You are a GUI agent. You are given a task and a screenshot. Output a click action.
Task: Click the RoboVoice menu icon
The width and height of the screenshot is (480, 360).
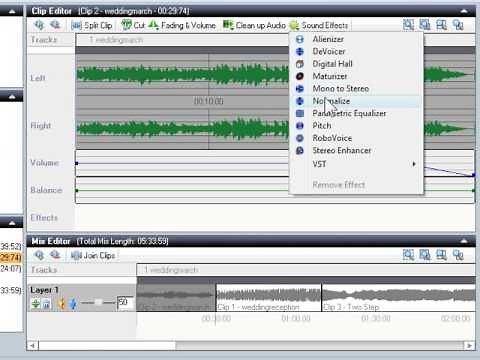coord(300,138)
